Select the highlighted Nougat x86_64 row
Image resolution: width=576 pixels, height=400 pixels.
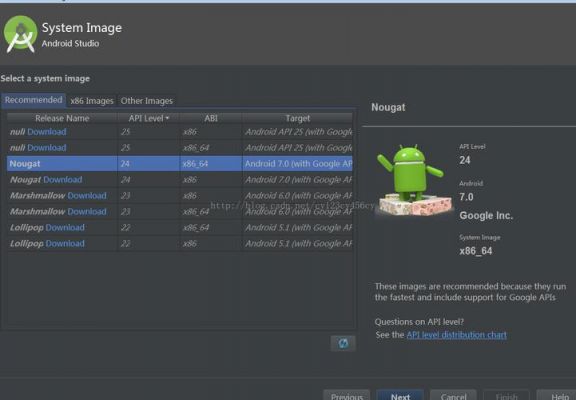(x=180, y=164)
